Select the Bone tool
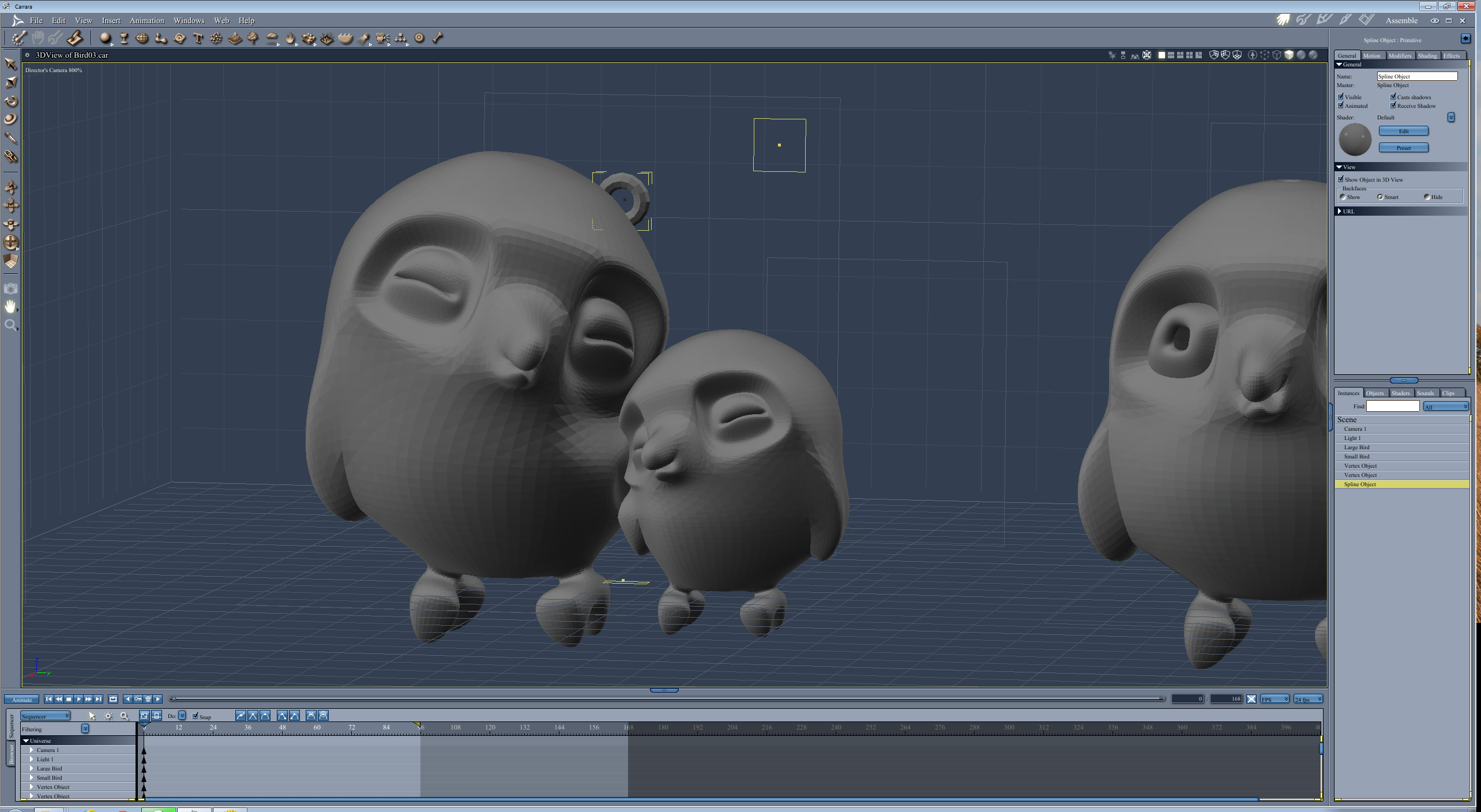 pos(438,38)
